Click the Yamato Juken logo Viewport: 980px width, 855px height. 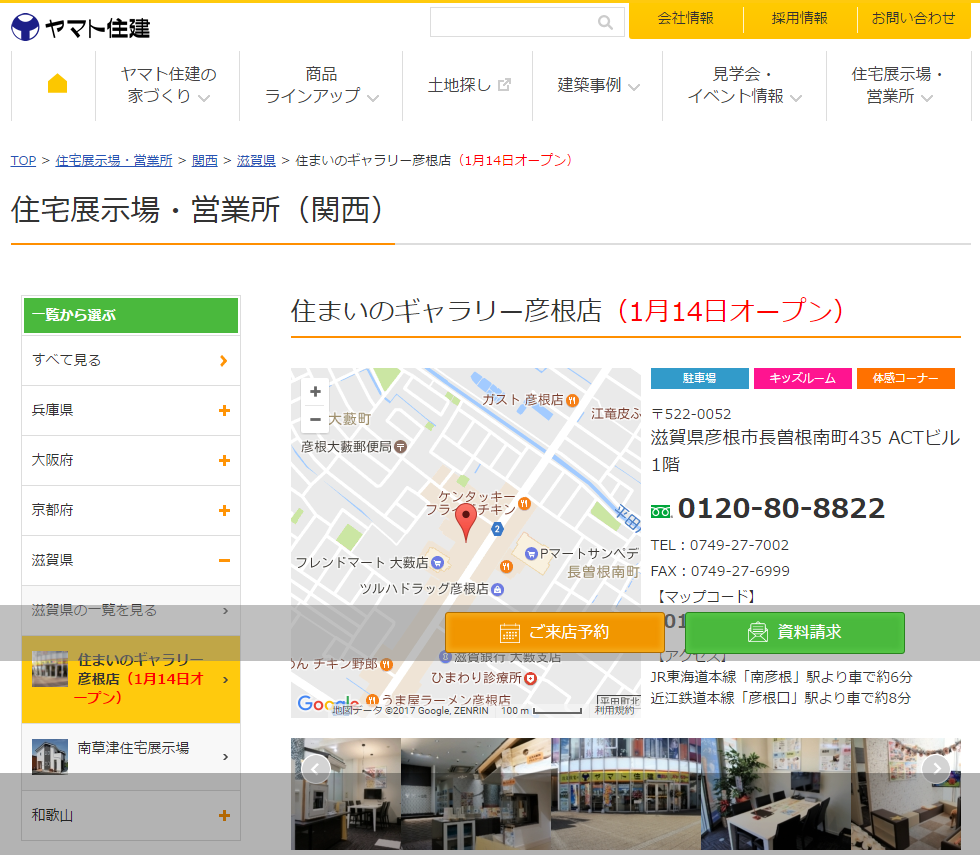(x=80, y=27)
